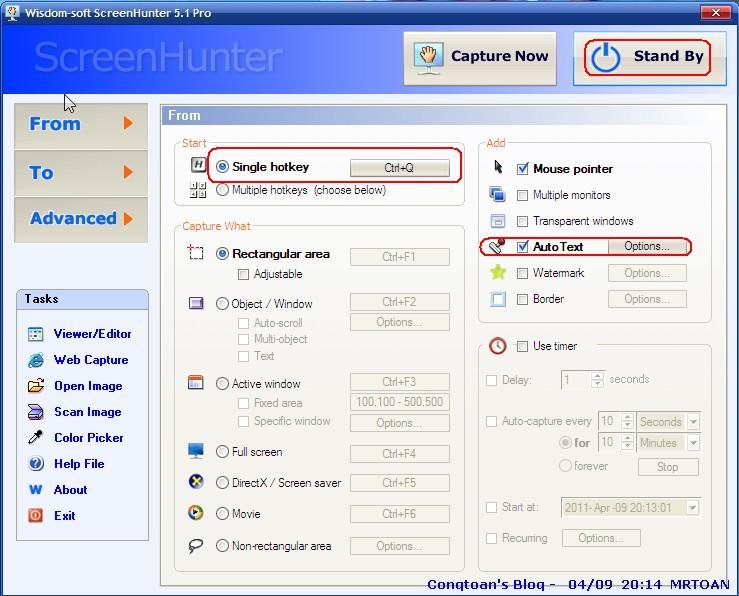Select the Non-rectangular area radio button
The width and height of the screenshot is (739, 596).
(x=222, y=546)
